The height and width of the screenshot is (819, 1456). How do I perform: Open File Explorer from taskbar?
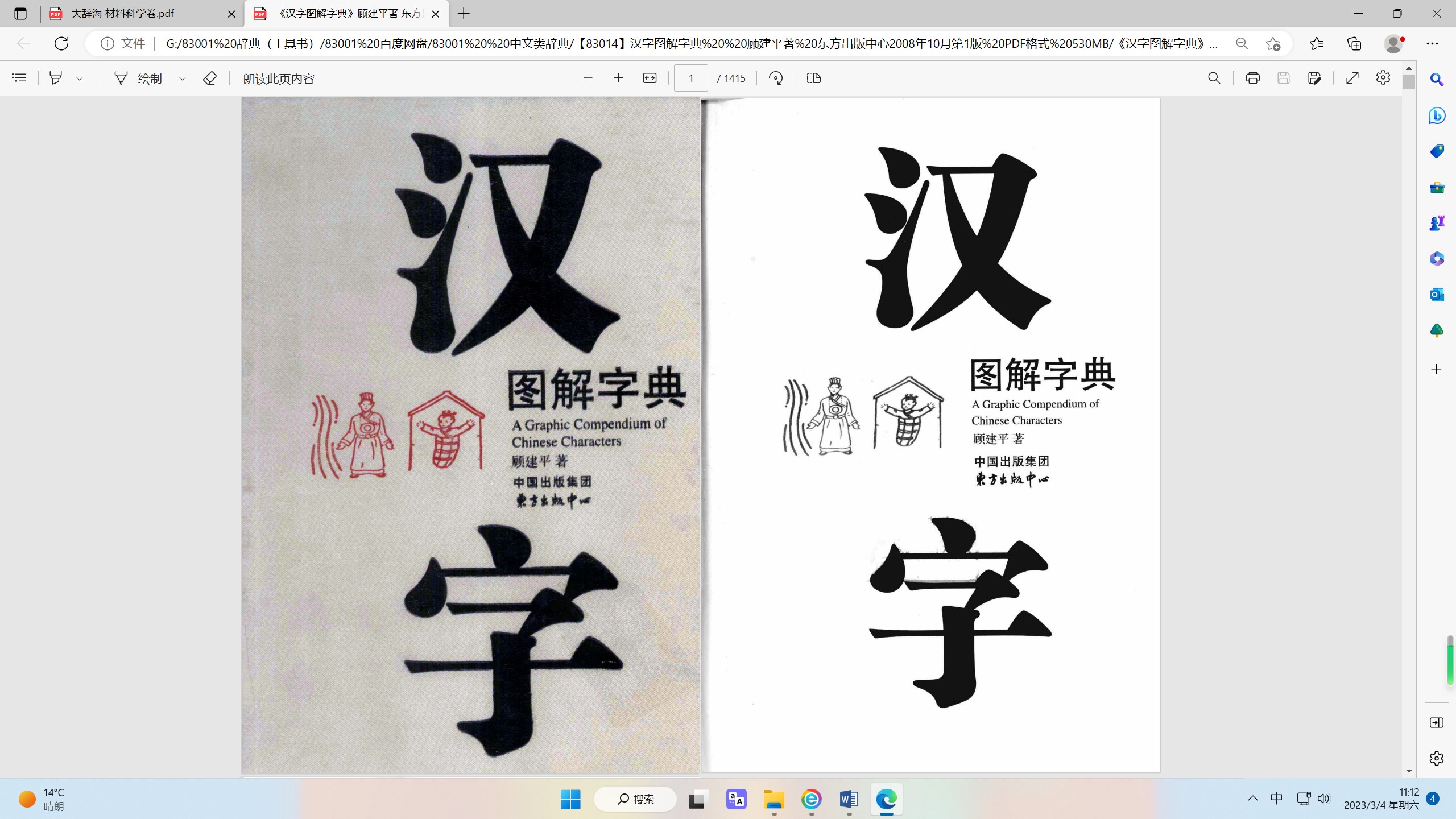pyautogui.click(x=773, y=799)
